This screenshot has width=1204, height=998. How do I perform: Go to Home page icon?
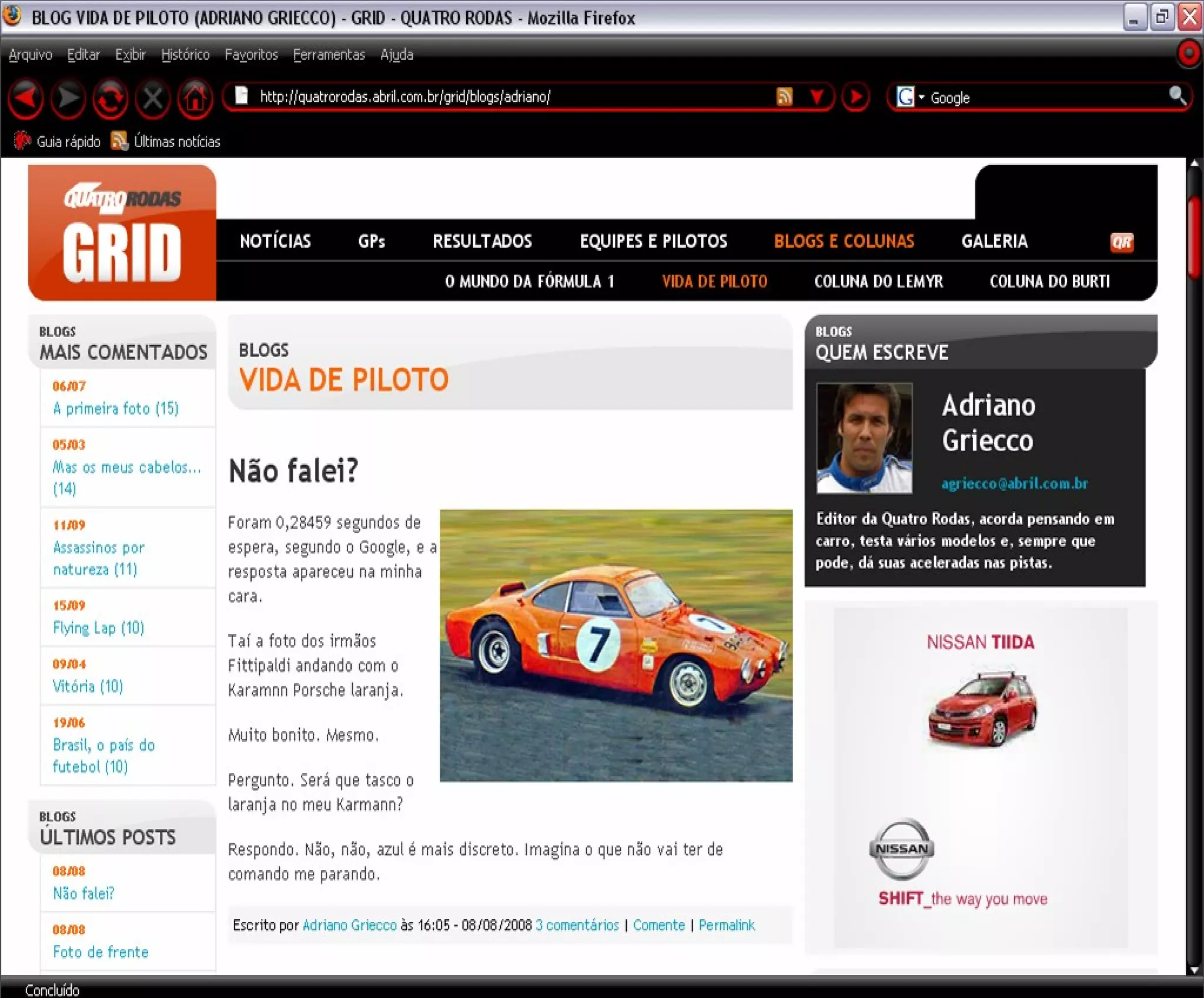pos(195,97)
